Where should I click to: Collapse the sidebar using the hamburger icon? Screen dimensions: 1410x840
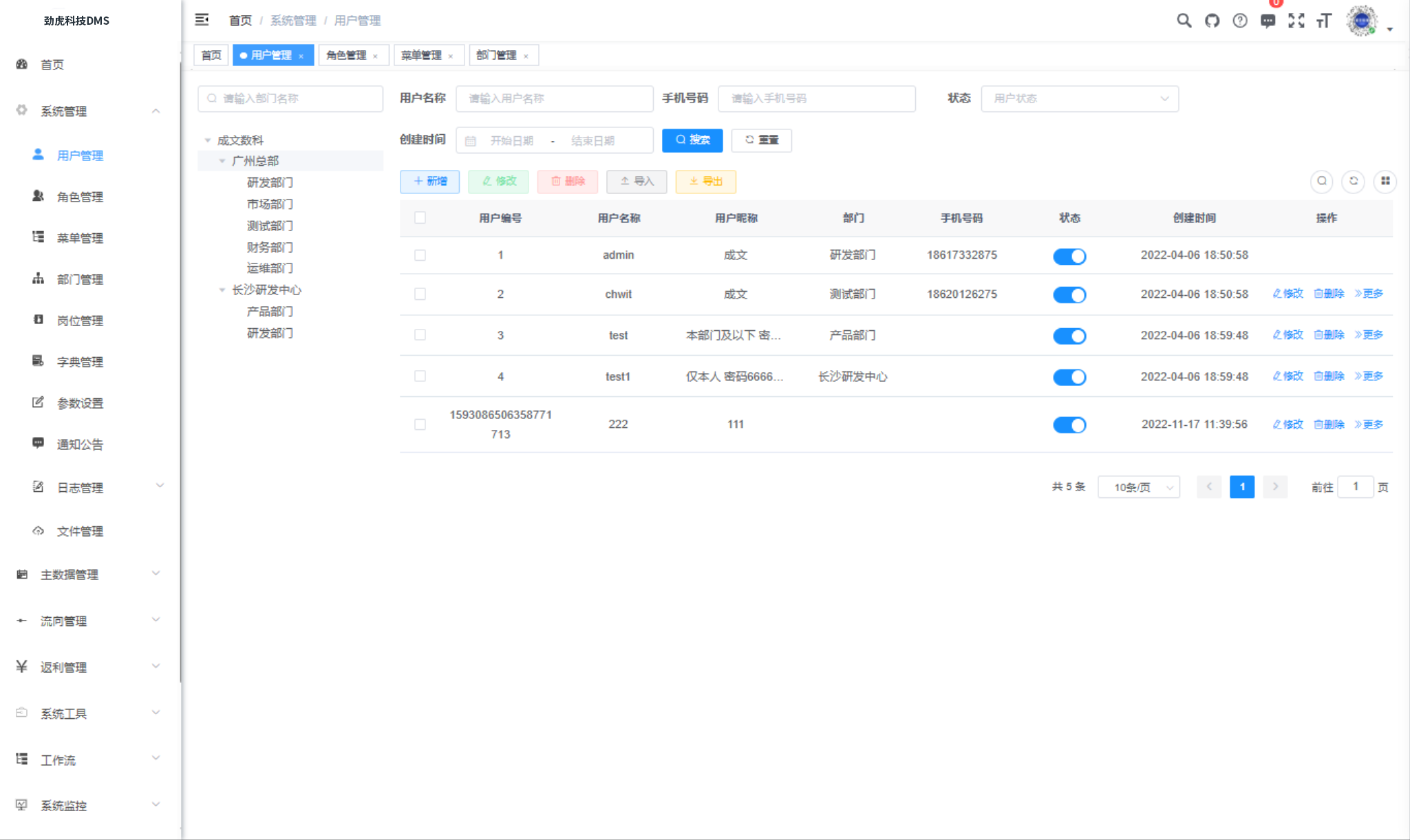[202, 20]
